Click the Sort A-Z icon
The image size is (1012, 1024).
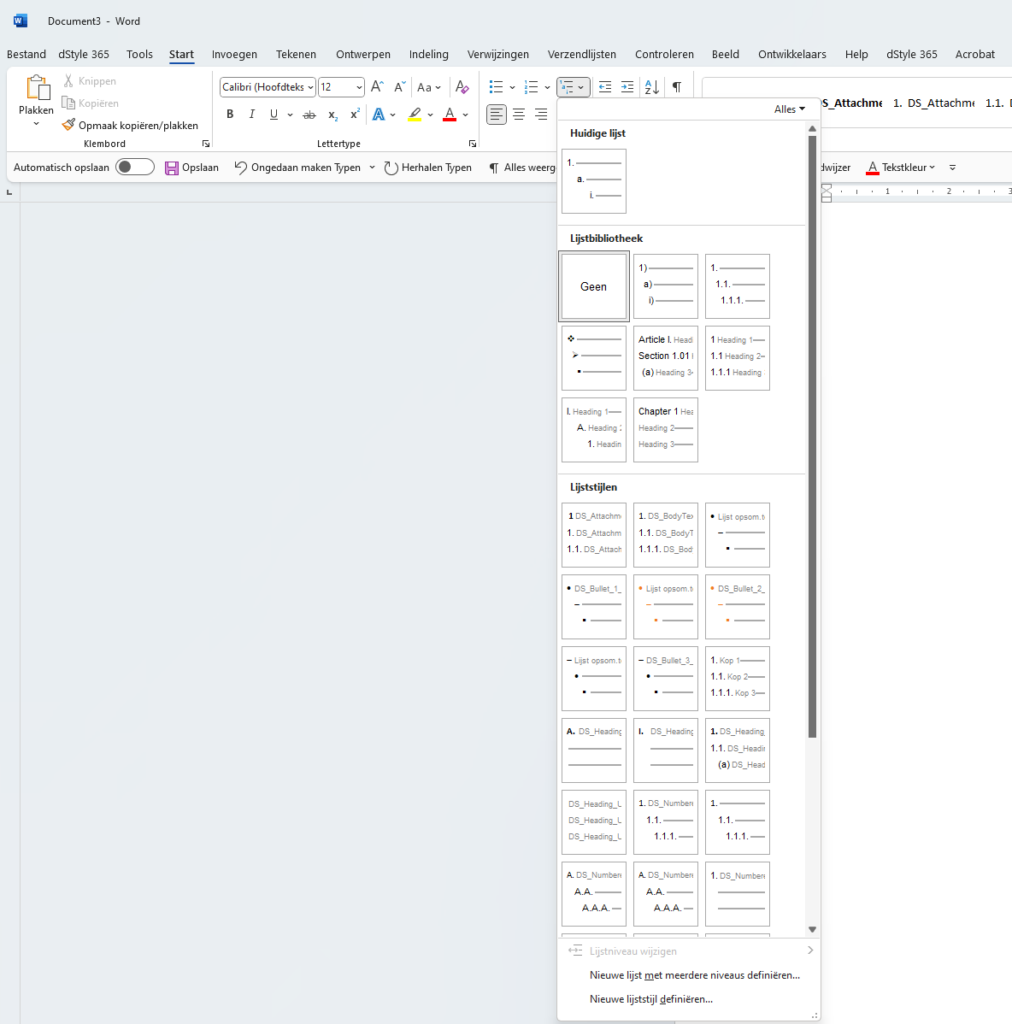[652, 87]
